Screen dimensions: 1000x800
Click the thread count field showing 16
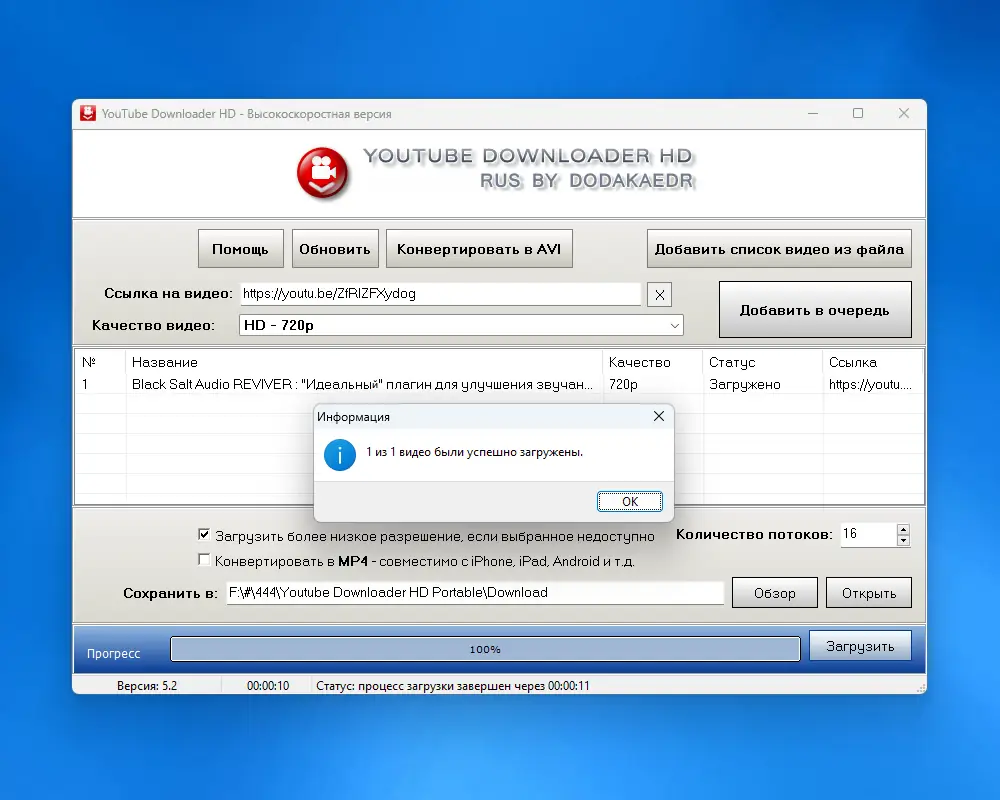click(869, 535)
